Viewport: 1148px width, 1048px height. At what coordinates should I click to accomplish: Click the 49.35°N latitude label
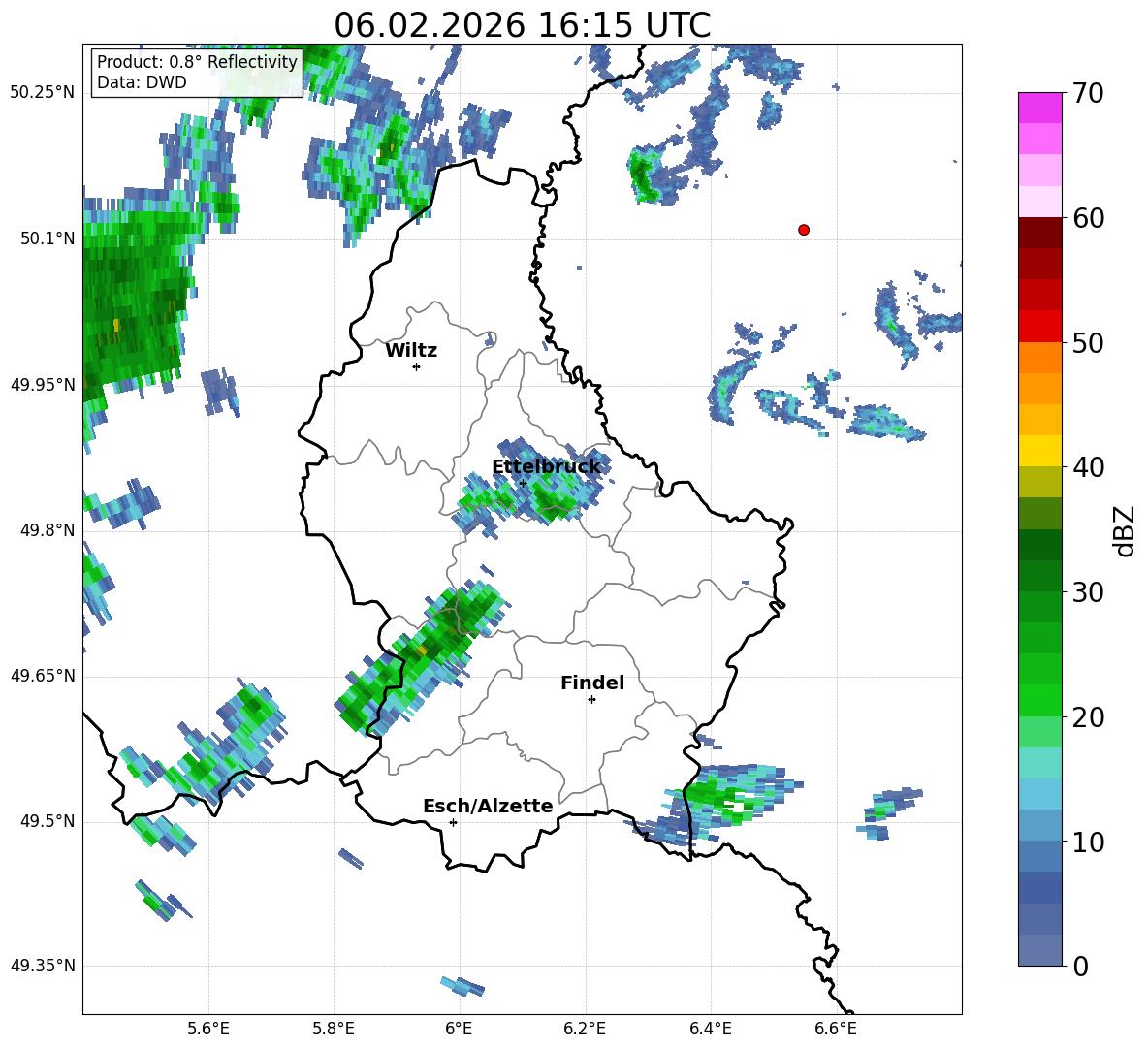(43, 966)
